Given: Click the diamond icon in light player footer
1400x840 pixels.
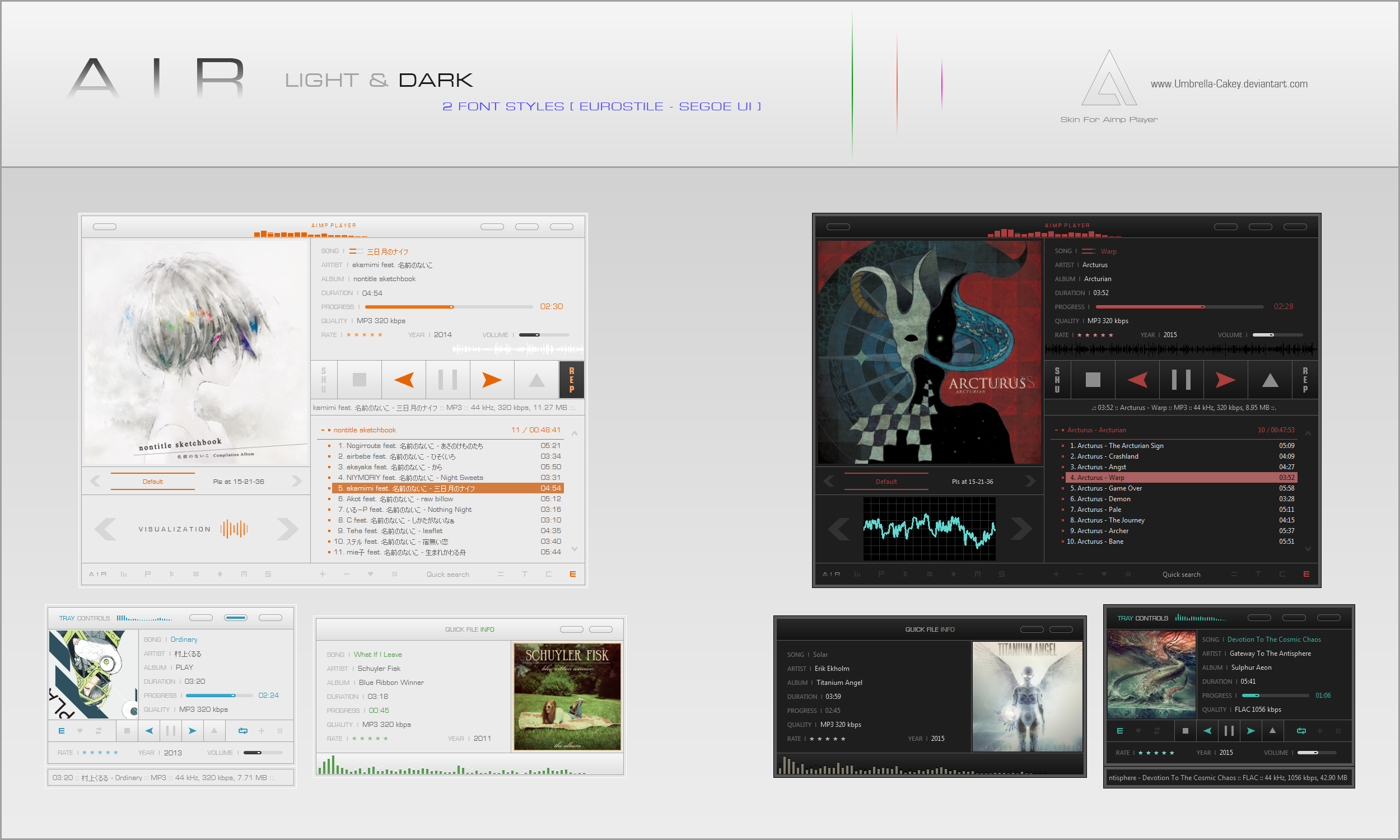Looking at the screenshot, I should pyautogui.click(x=220, y=574).
